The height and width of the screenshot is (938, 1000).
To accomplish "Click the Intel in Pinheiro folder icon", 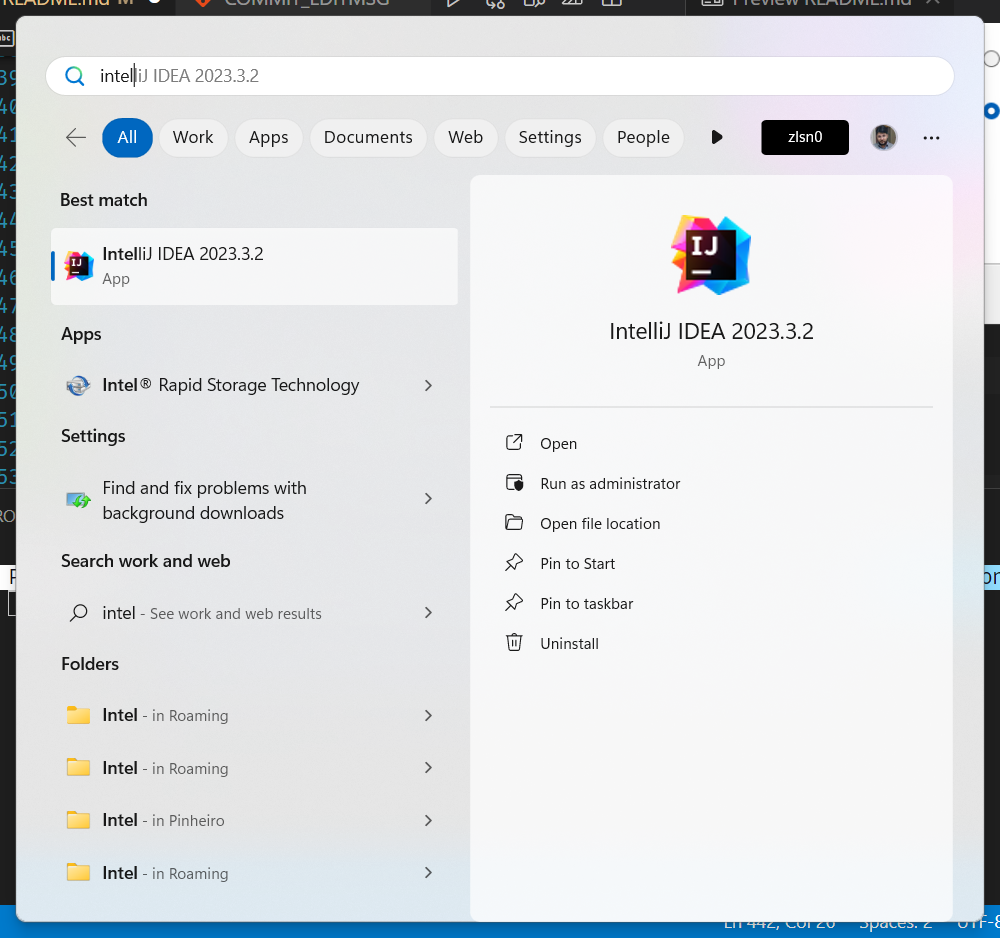I will click(78, 819).
